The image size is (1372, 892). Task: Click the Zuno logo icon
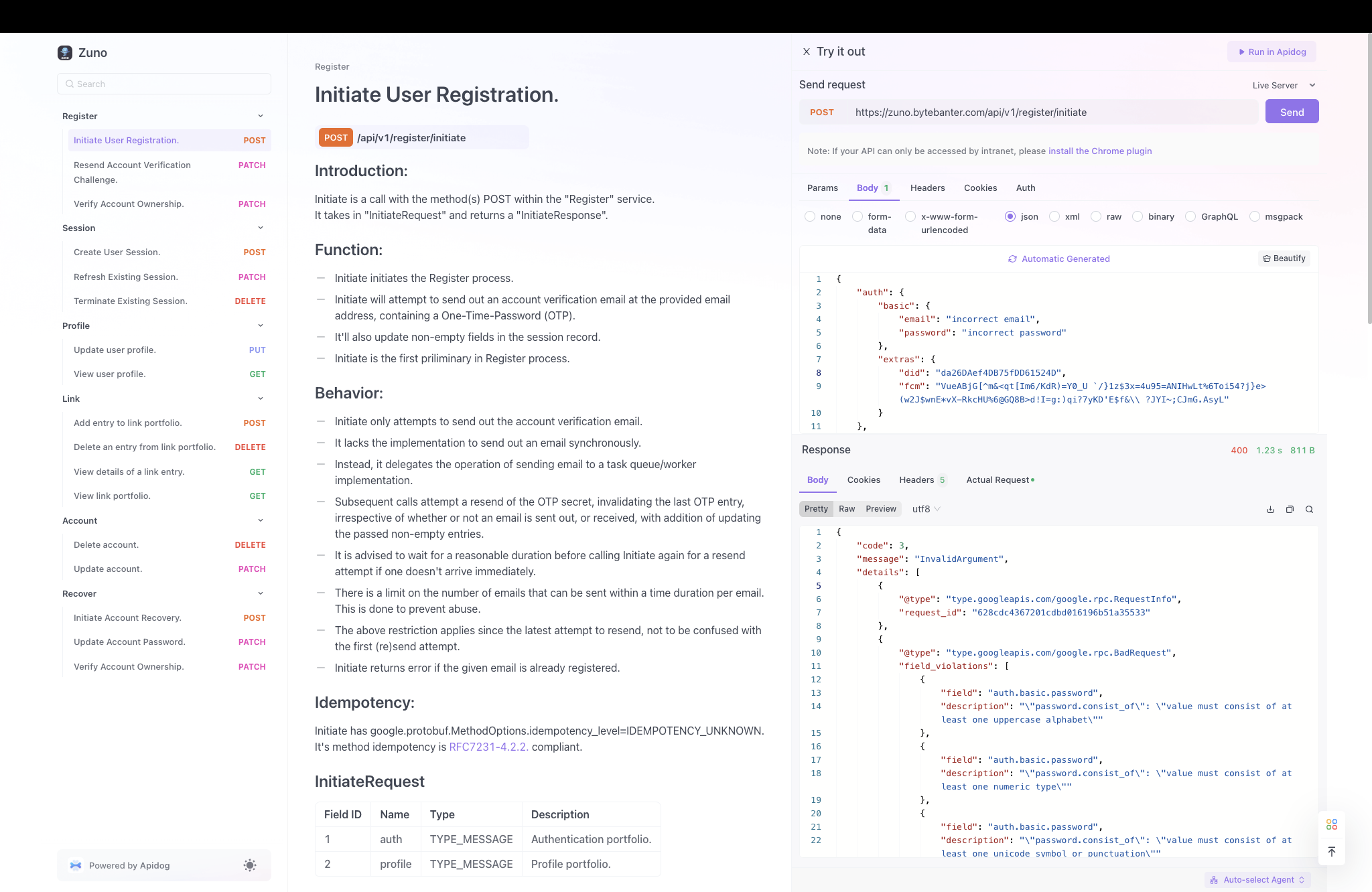click(x=65, y=53)
